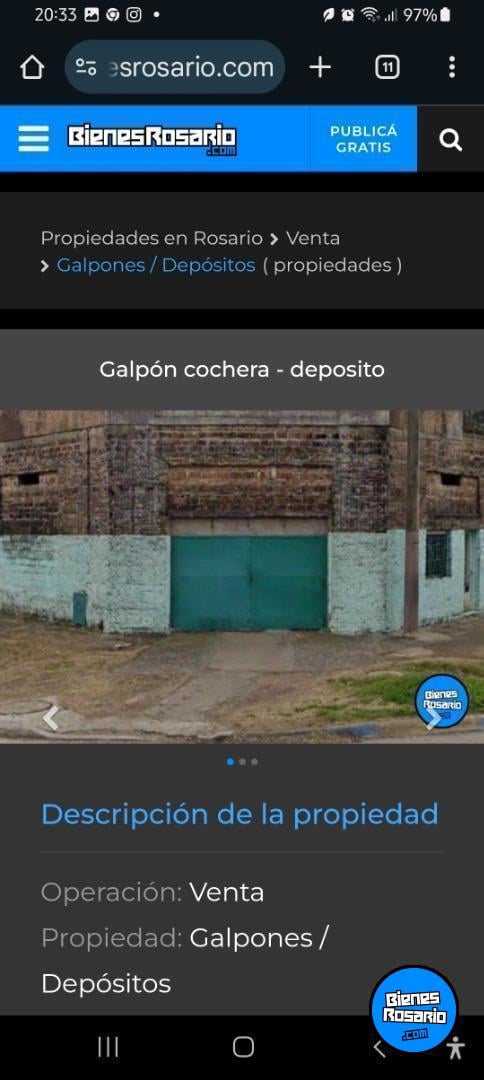This screenshot has width=484, height=1080.
Task: Select the first carousel dot
Action: pos(230,762)
